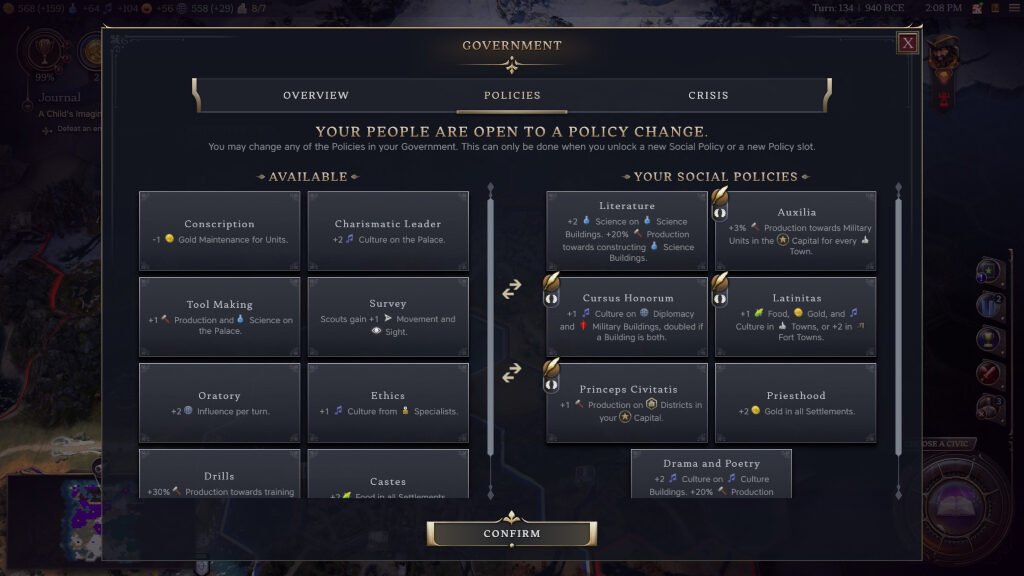Click the trophy icon on the right sidebar
The image size is (1024, 576).
pos(986,340)
